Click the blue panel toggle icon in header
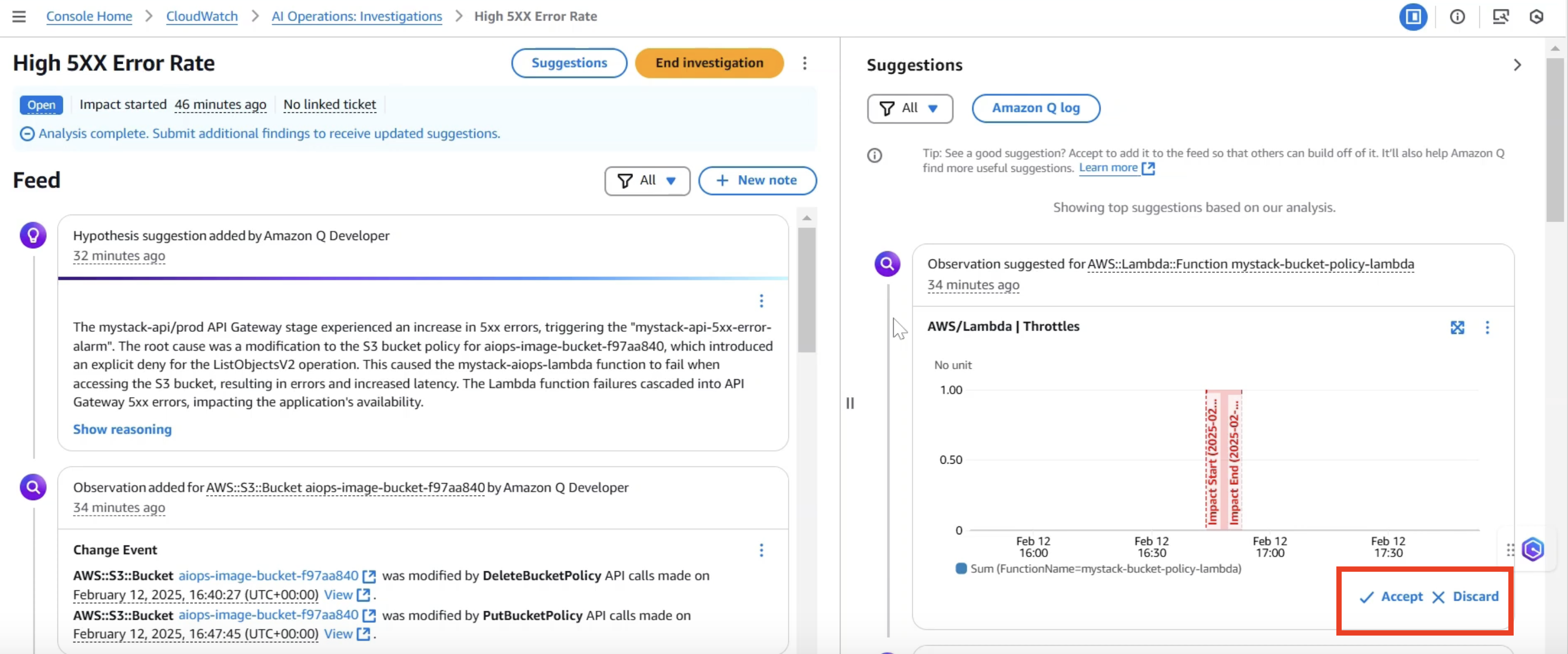The image size is (1568, 654). pos(1413,16)
